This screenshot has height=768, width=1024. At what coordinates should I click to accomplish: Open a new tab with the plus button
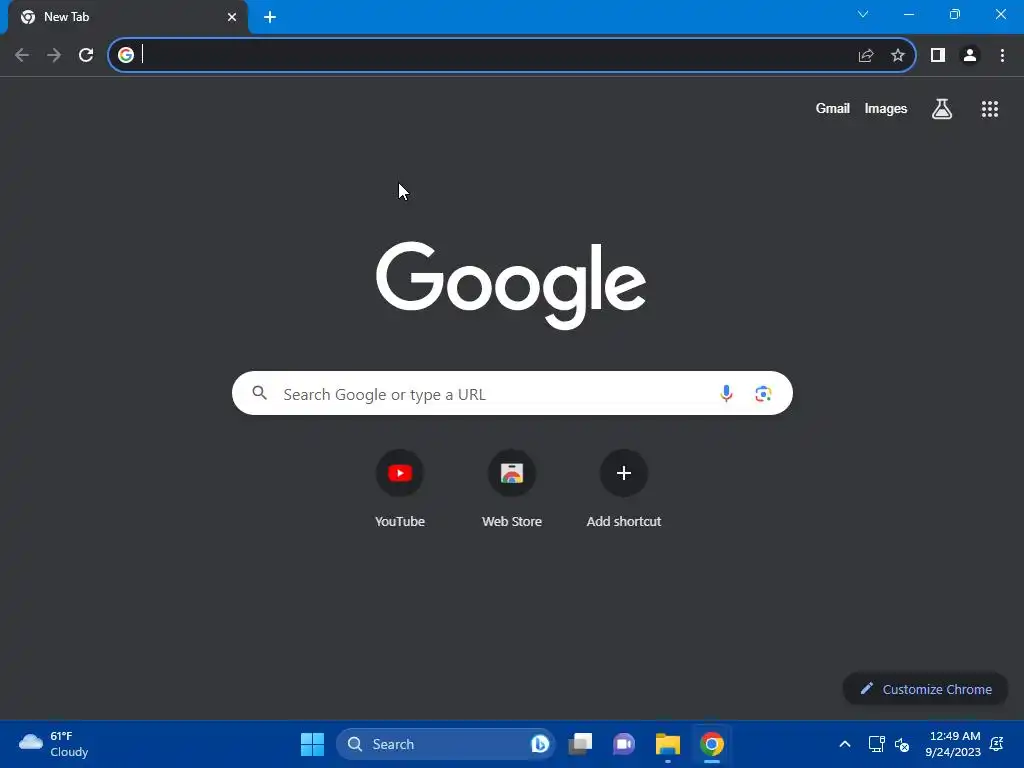click(270, 17)
